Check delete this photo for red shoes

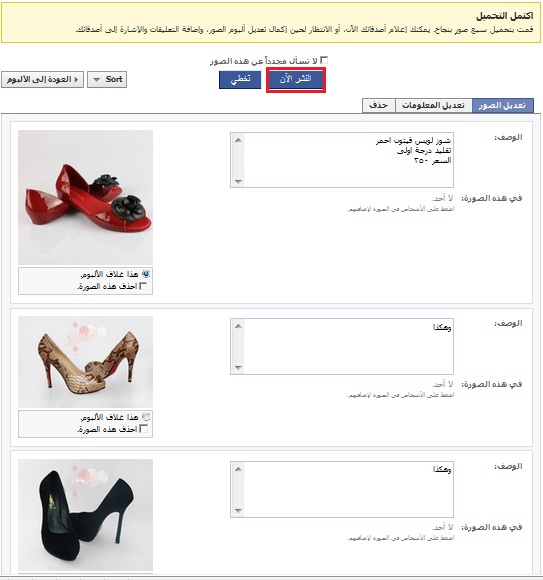coord(144,286)
